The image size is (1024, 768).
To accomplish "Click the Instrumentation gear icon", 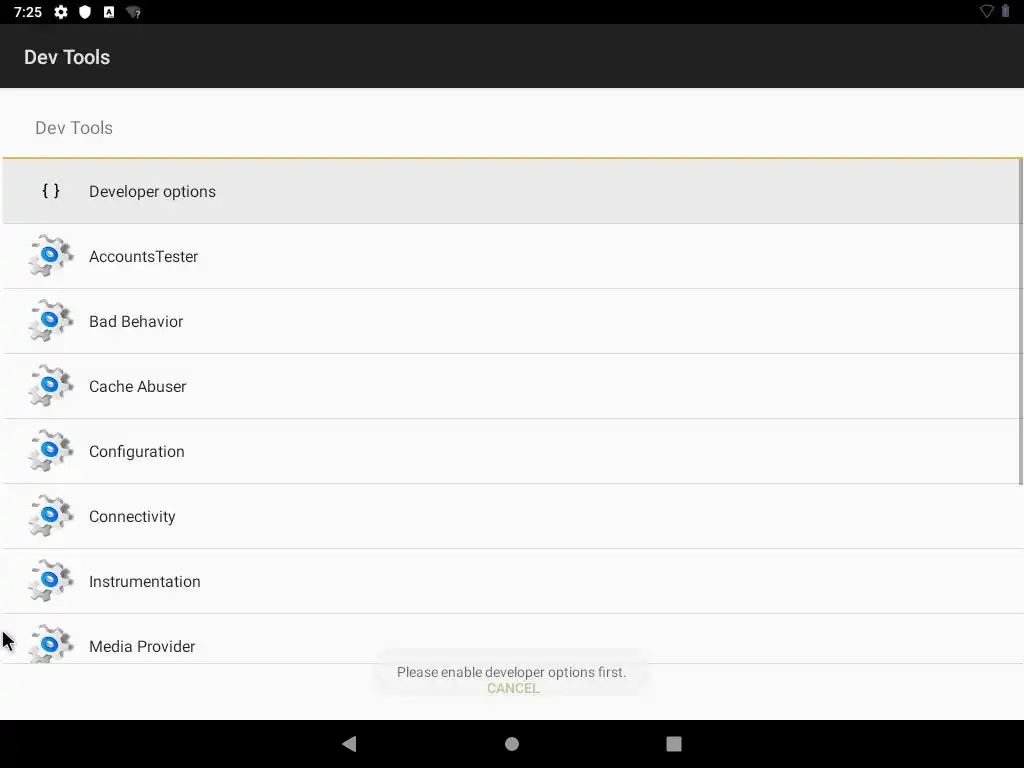I will [x=50, y=581].
